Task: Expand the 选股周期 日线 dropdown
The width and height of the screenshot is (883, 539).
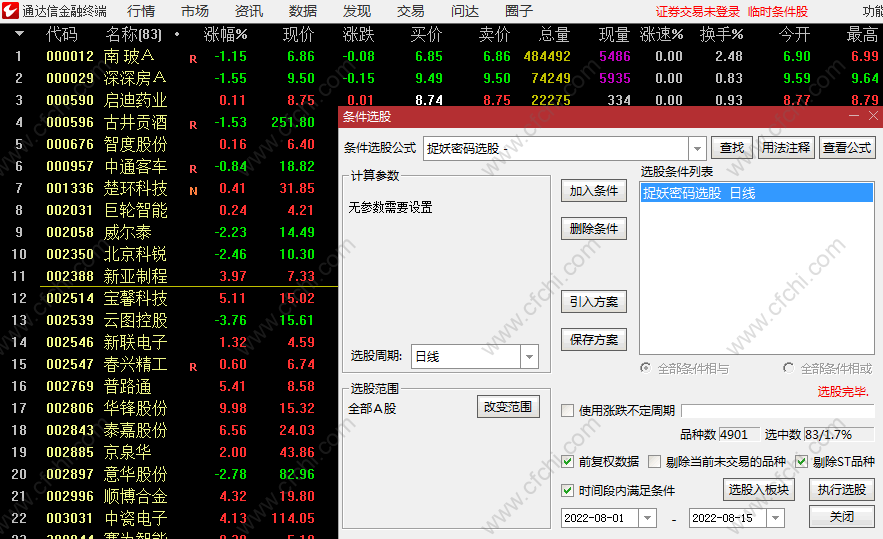Action: tap(529, 357)
